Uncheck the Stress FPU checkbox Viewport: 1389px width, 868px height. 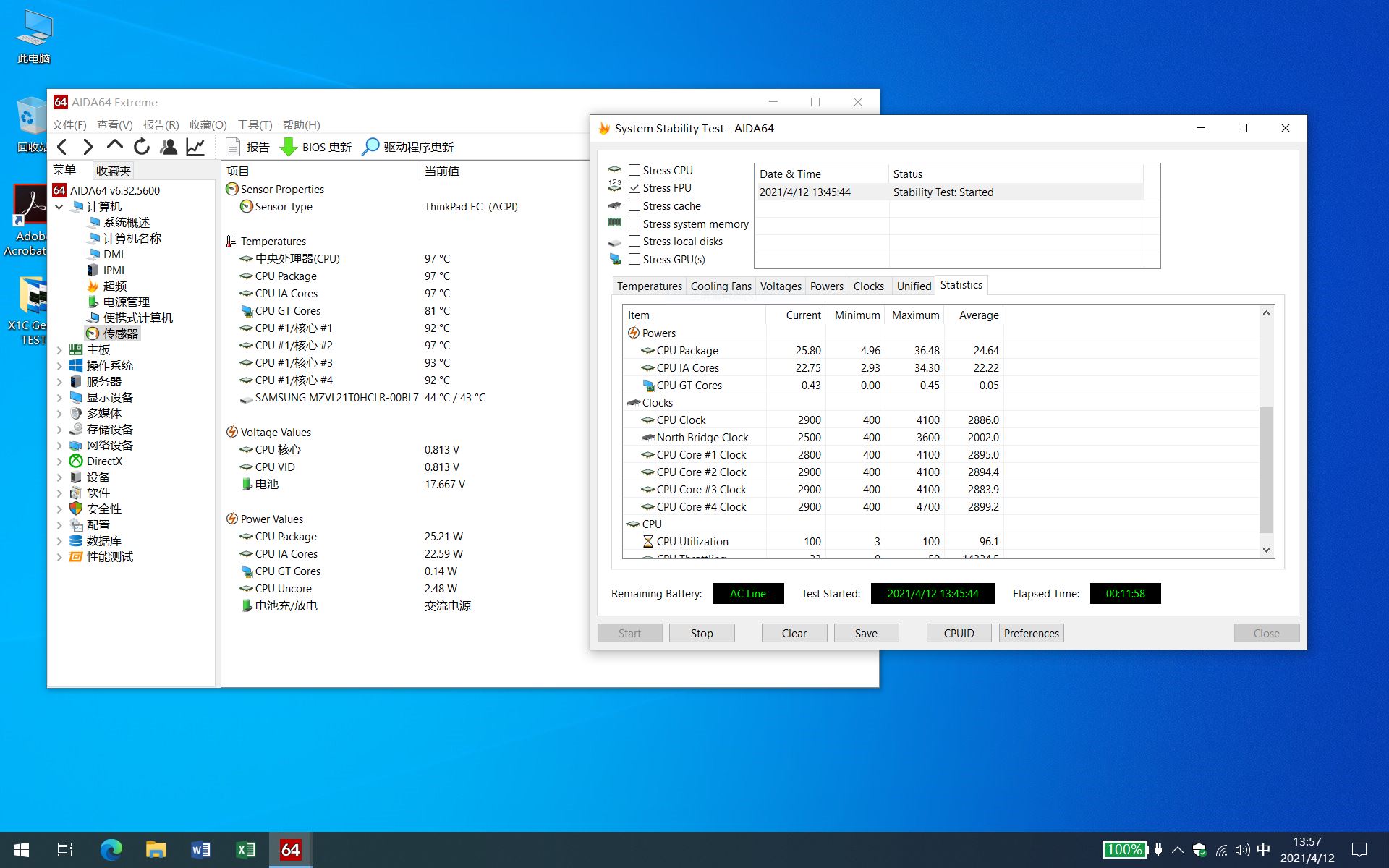[634, 187]
